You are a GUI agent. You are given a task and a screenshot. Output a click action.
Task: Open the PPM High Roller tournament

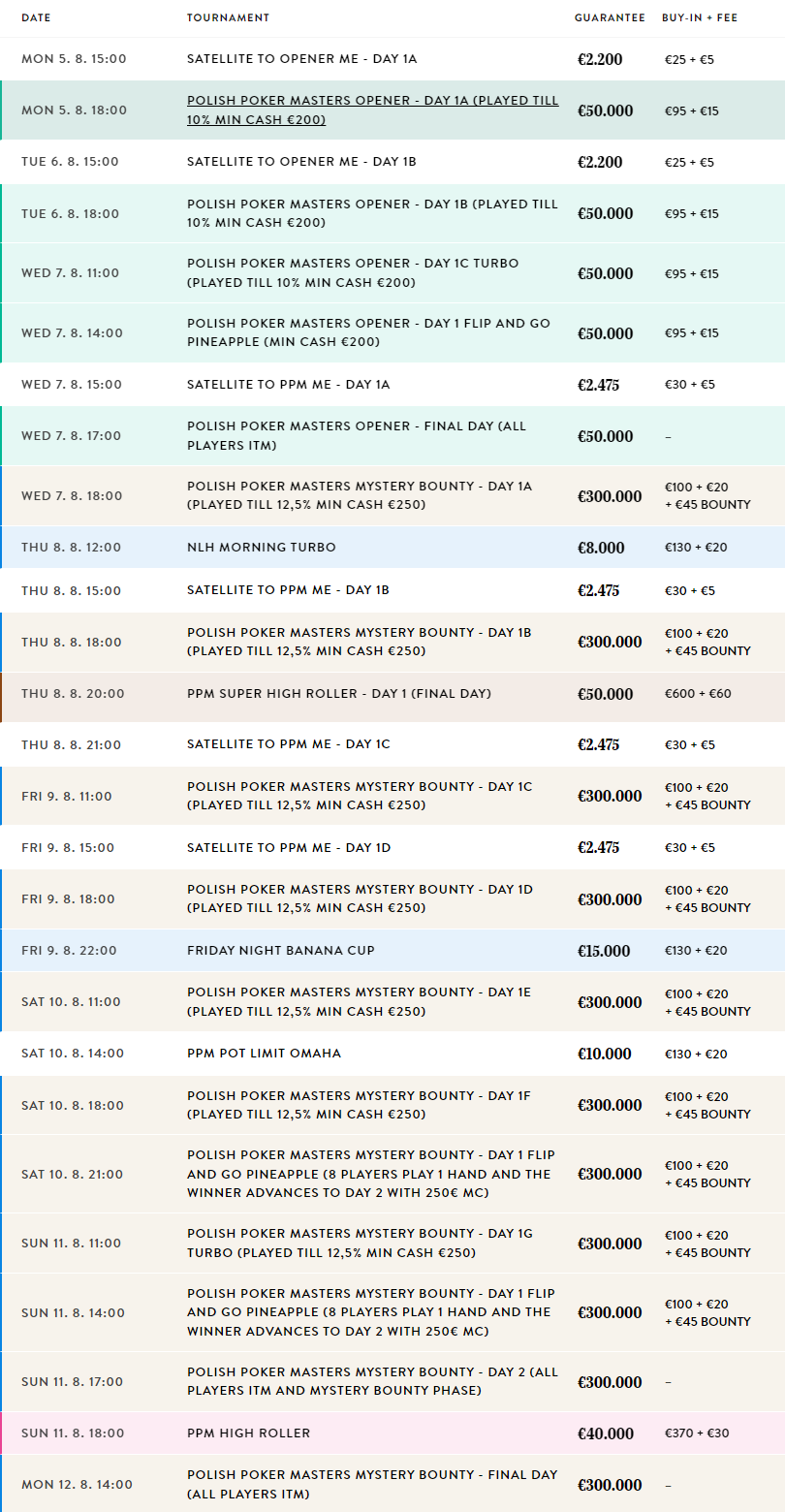coord(249,1433)
